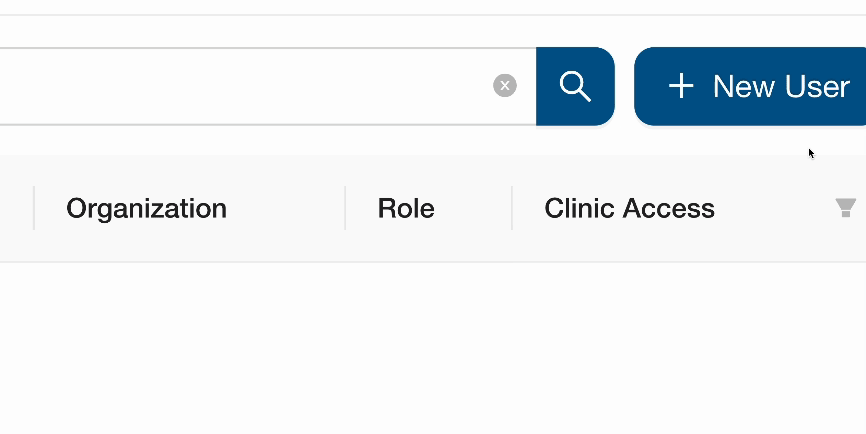Image resolution: width=866 pixels, height=434 pixels.
Task: Click the header cell left of Organization
Action: point(14,208)
